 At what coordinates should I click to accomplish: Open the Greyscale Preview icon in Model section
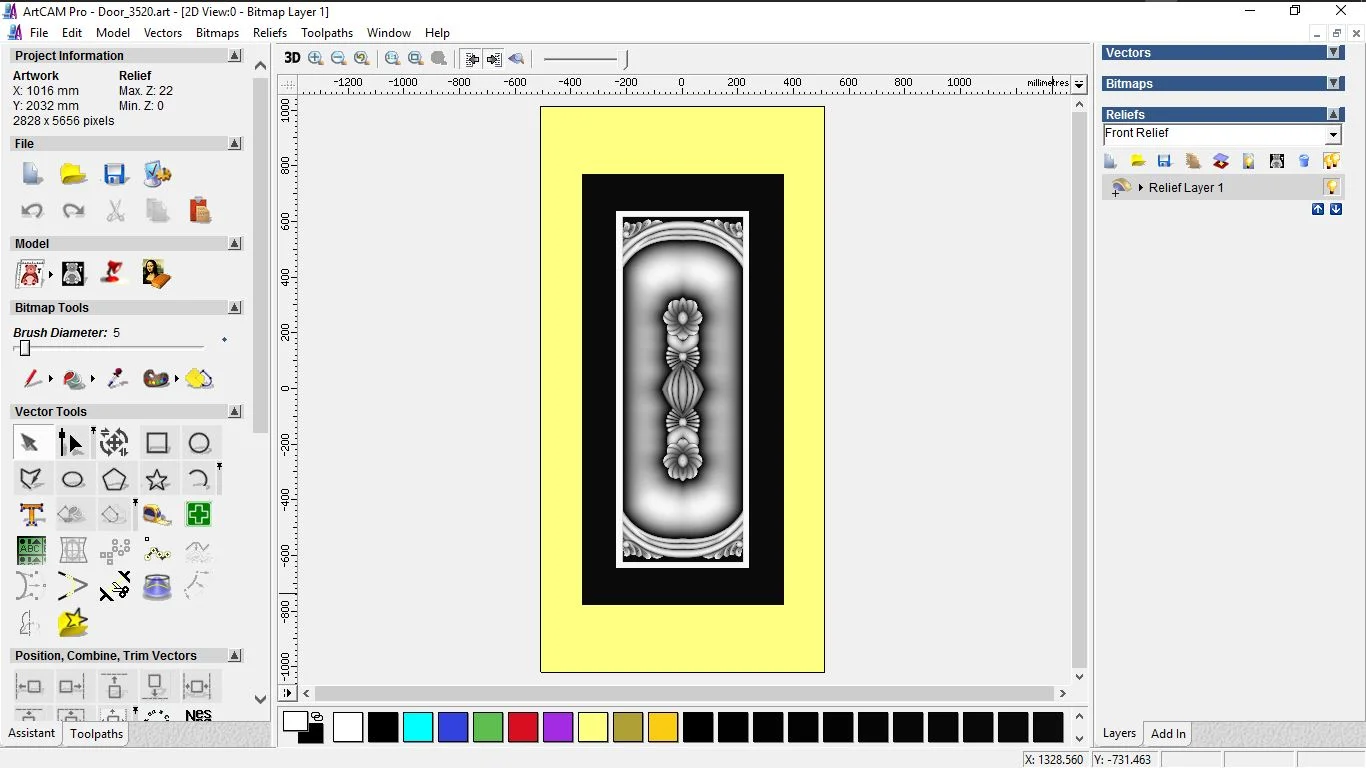(73, 273)
